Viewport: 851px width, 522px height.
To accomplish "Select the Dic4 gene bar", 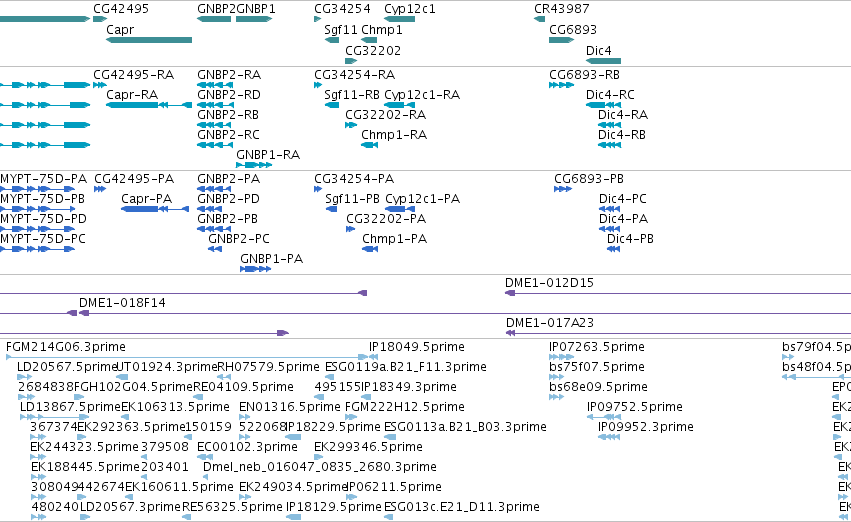I will click(604, 61).
